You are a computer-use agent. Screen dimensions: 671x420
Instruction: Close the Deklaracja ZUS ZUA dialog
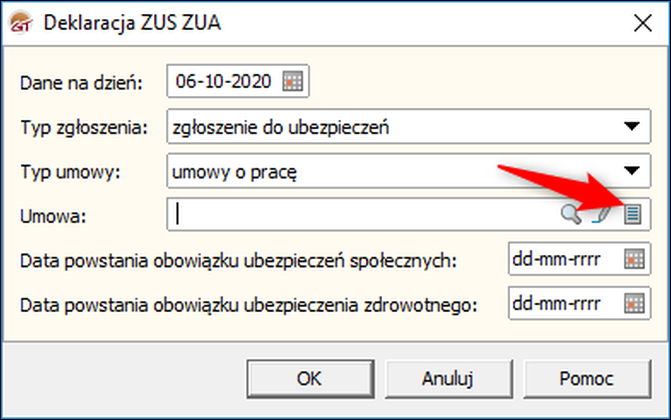pos(643,23)
